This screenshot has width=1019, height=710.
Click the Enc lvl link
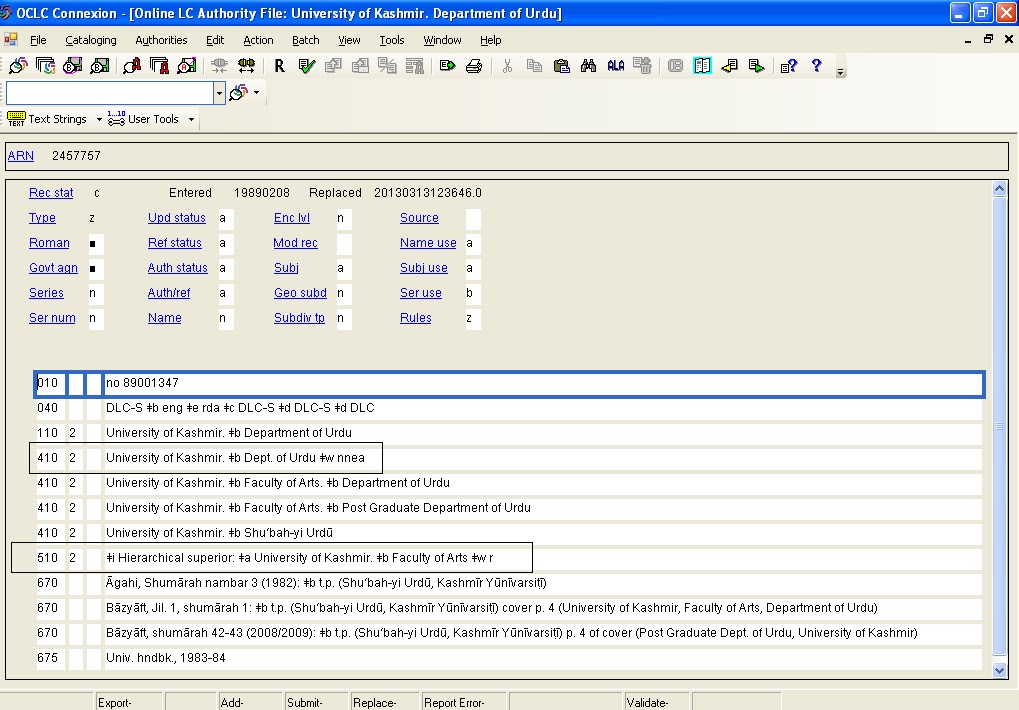click(x=292, y=218)
